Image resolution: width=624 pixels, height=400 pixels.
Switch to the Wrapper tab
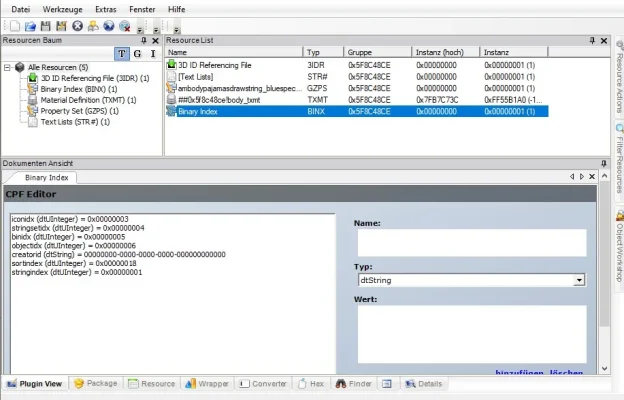[x=207, y=384]
